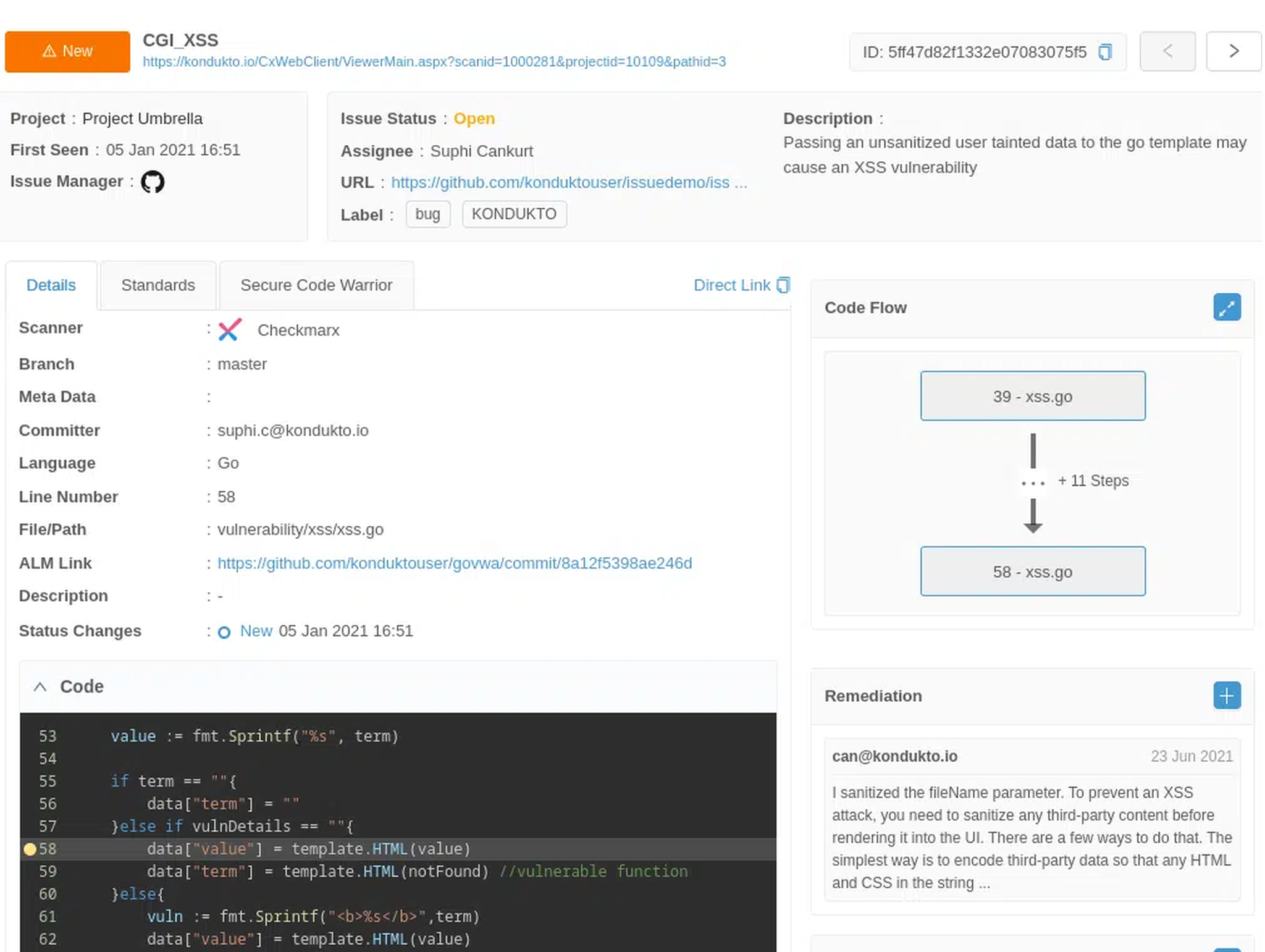Screen dimensions: 1265x952
Task: Expand the hidden 11 steps dots
Action: coord(1033,483)
